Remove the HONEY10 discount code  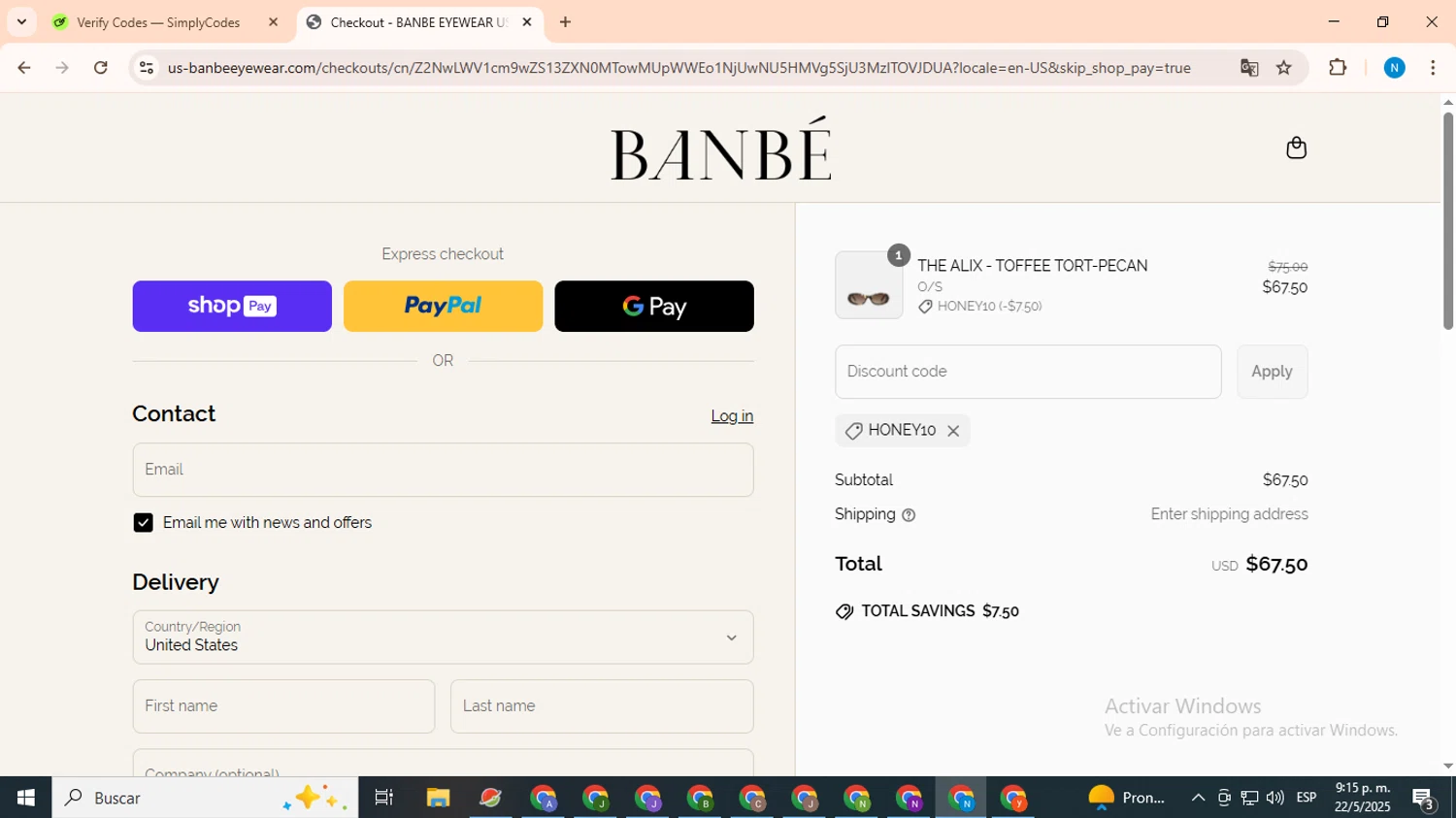pos(953,431)
